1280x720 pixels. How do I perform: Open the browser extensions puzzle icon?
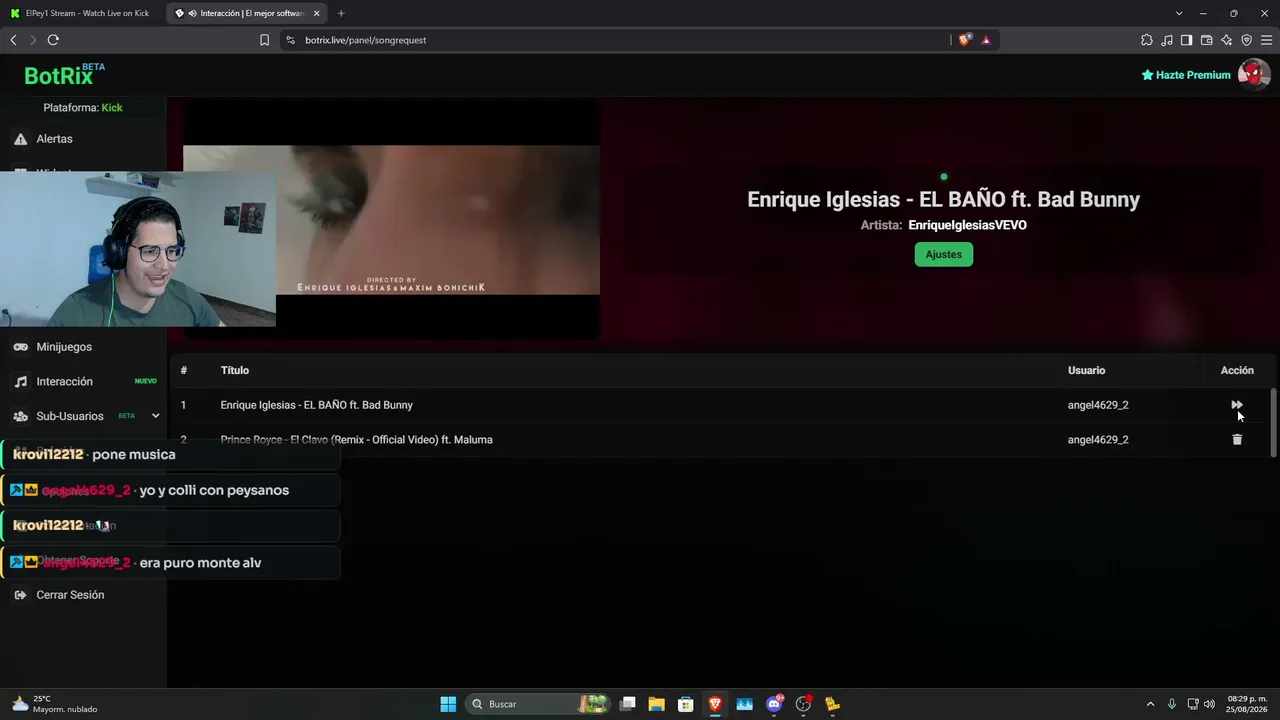click(x=1147, y=40)
